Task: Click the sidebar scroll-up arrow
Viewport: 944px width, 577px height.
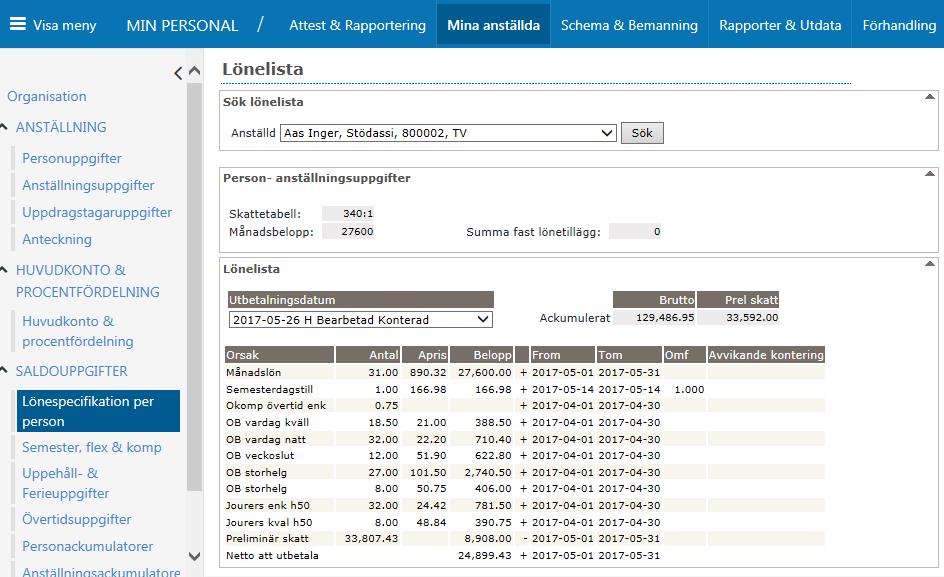Action: pos(194,71)
